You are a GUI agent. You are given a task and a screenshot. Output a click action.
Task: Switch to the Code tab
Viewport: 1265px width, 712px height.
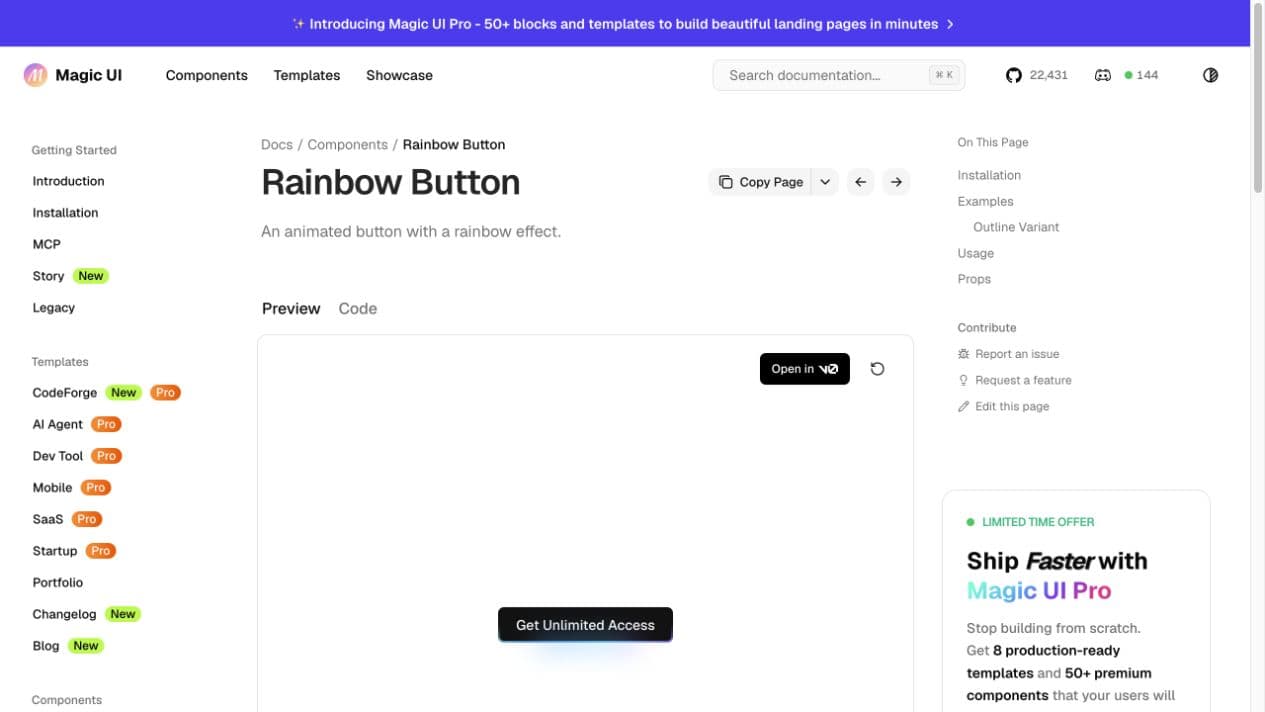coord(358,308)
